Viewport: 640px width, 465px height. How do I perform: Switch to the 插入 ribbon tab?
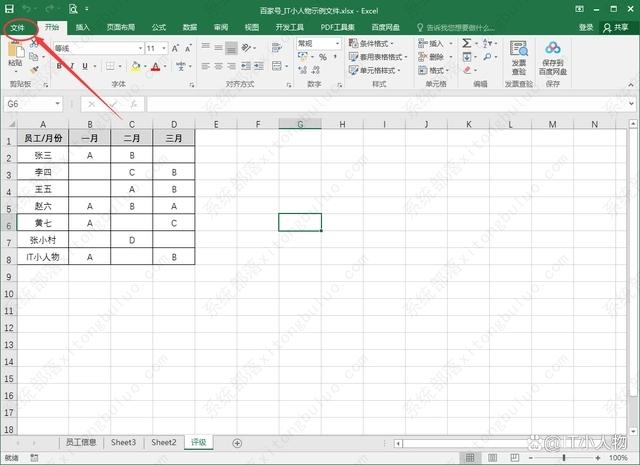click(x=82, y=28)
